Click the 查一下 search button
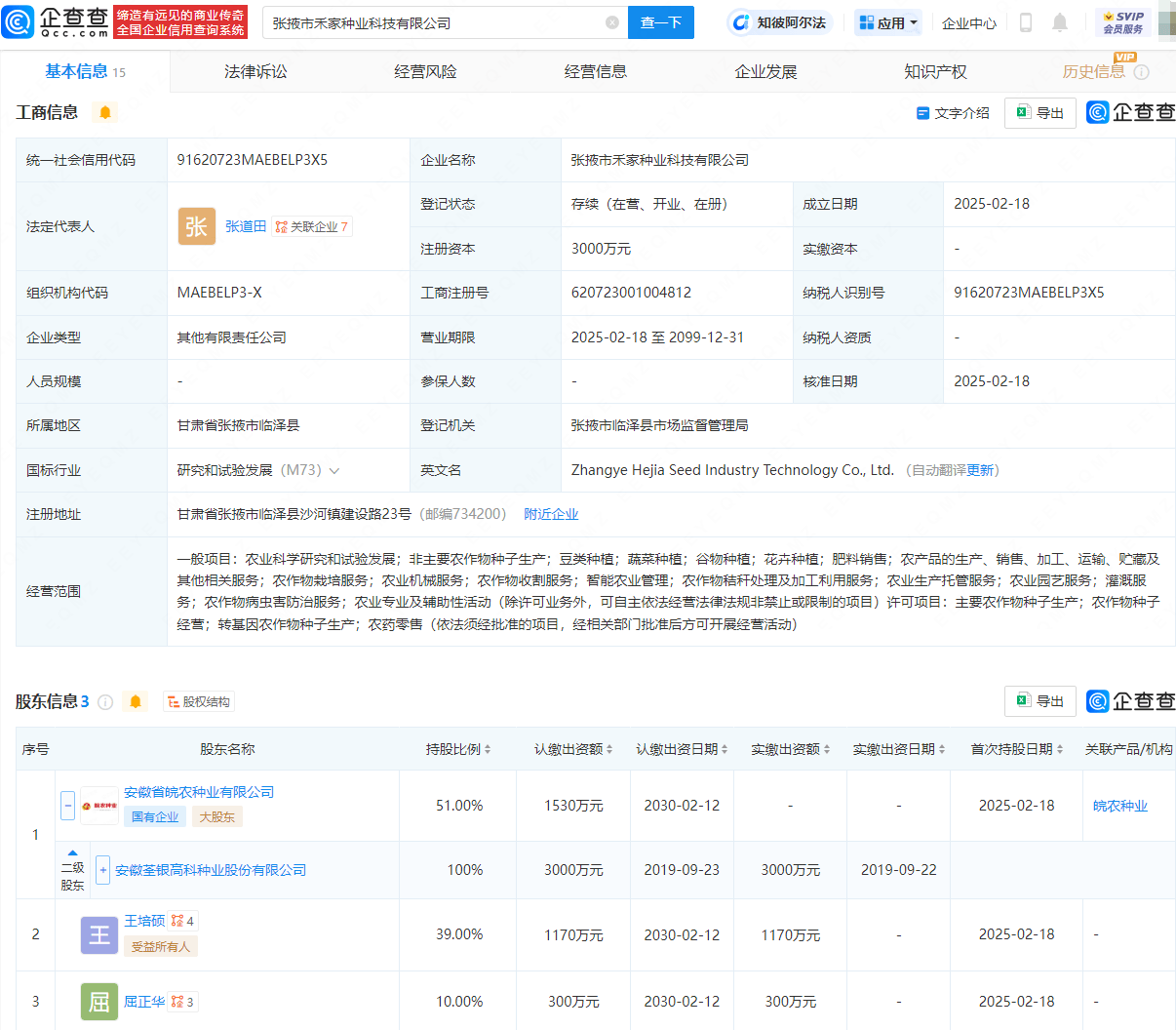The image size is (1176, 1030). (x=661, y=22)
